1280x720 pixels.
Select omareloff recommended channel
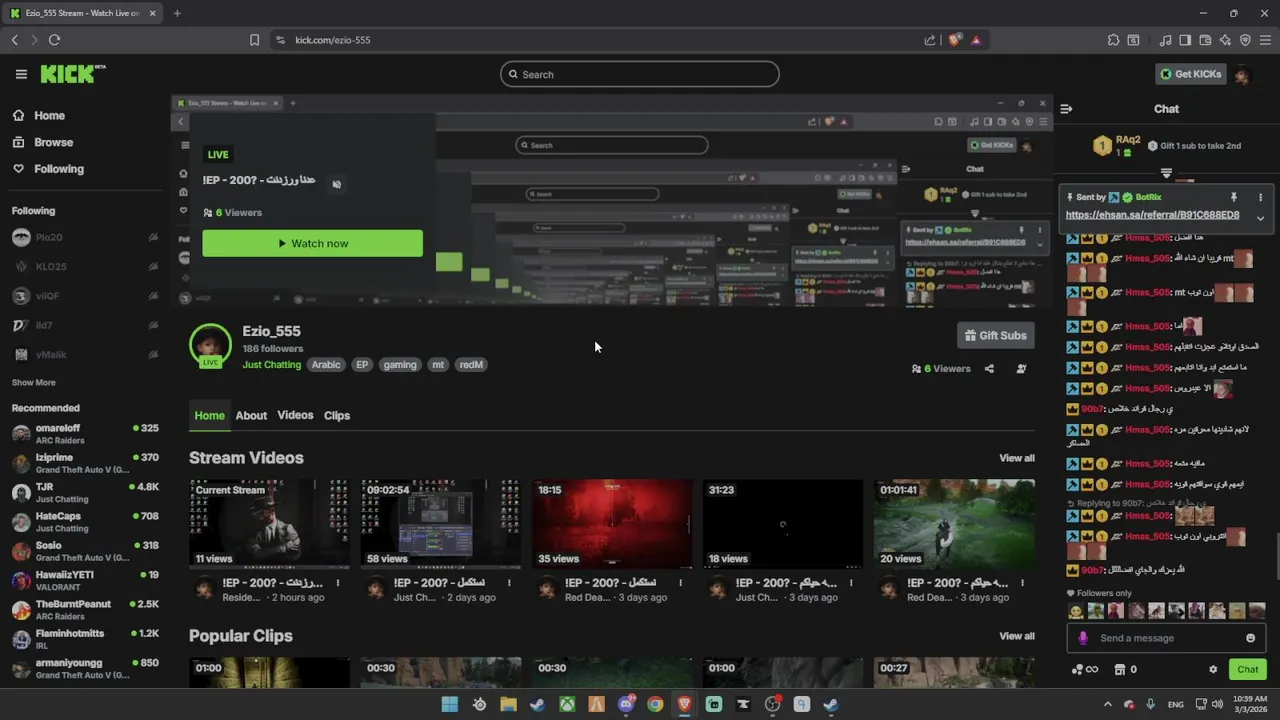tap(85, 434)
